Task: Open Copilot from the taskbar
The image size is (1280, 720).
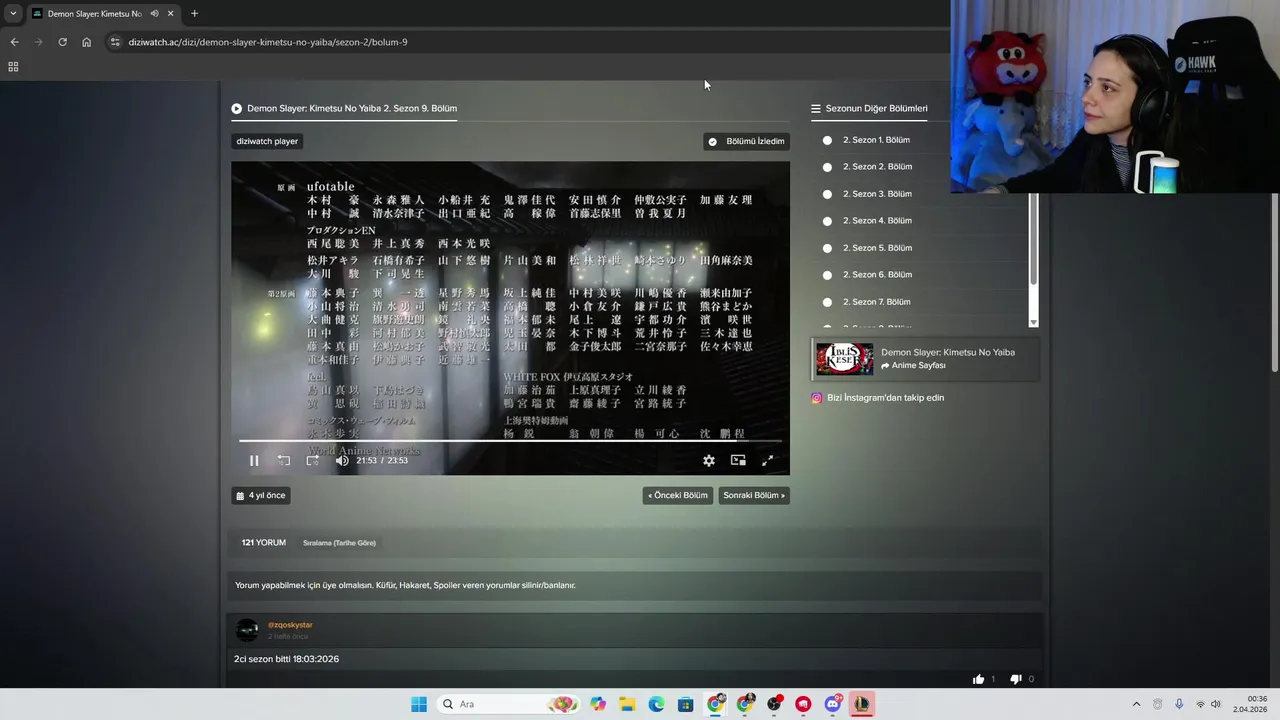Action: coord(598,704)
